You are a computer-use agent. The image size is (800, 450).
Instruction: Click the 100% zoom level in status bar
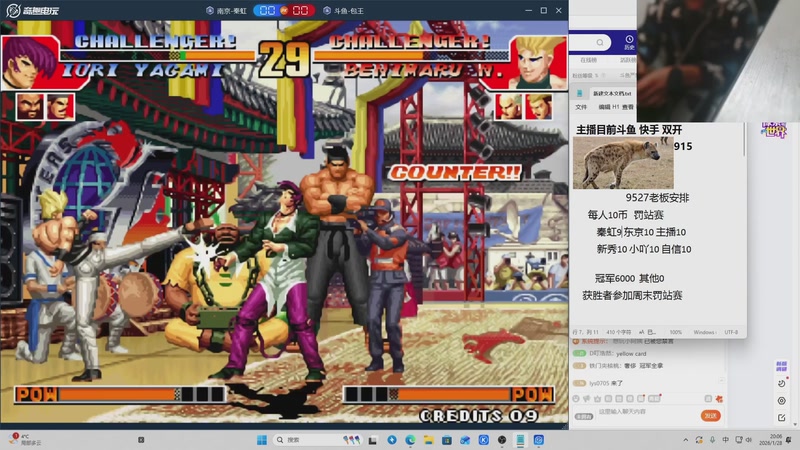point(676,332)
